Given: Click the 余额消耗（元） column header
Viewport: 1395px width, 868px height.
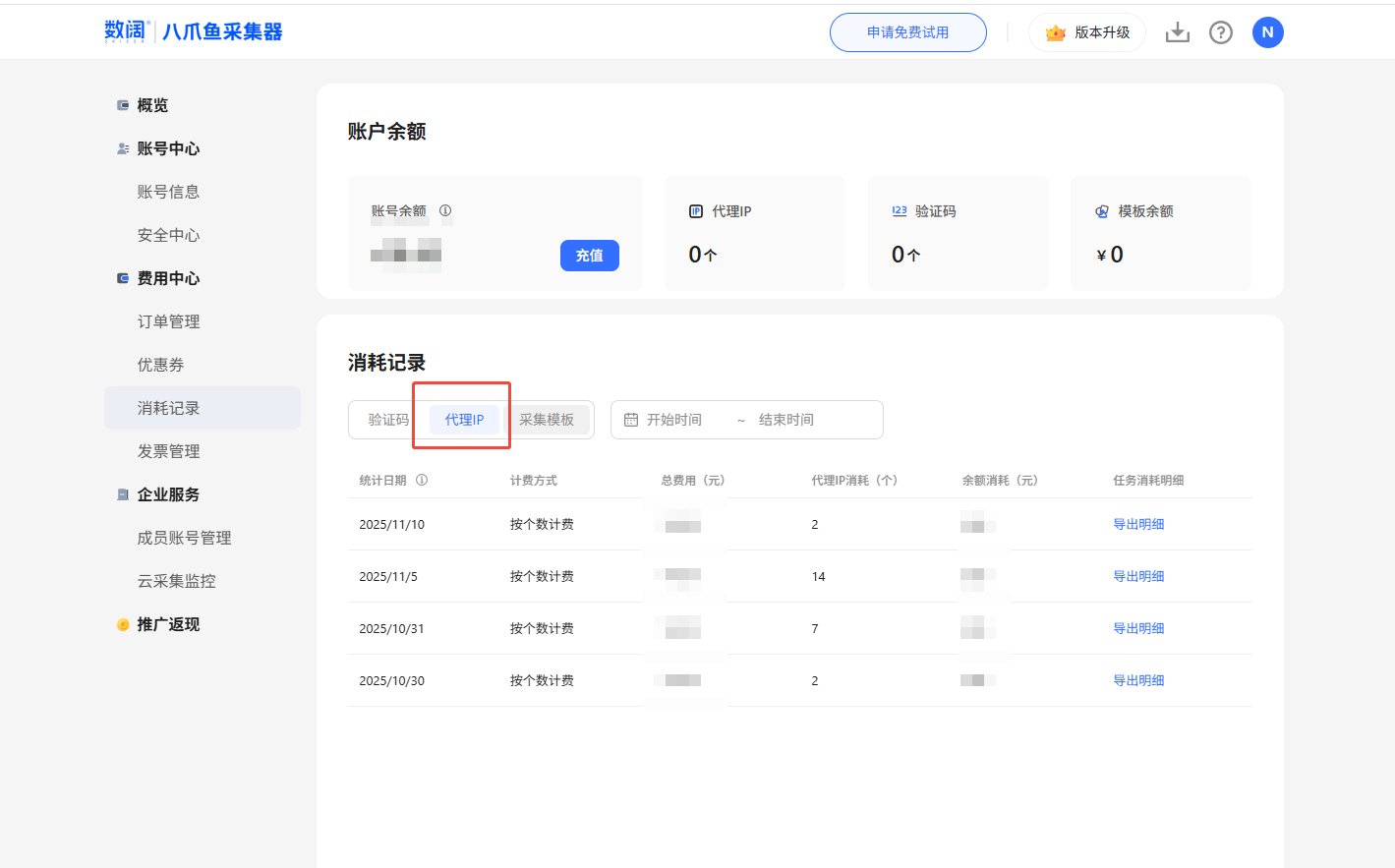Looking at the screenshot, I should (x=1001, y=480).
